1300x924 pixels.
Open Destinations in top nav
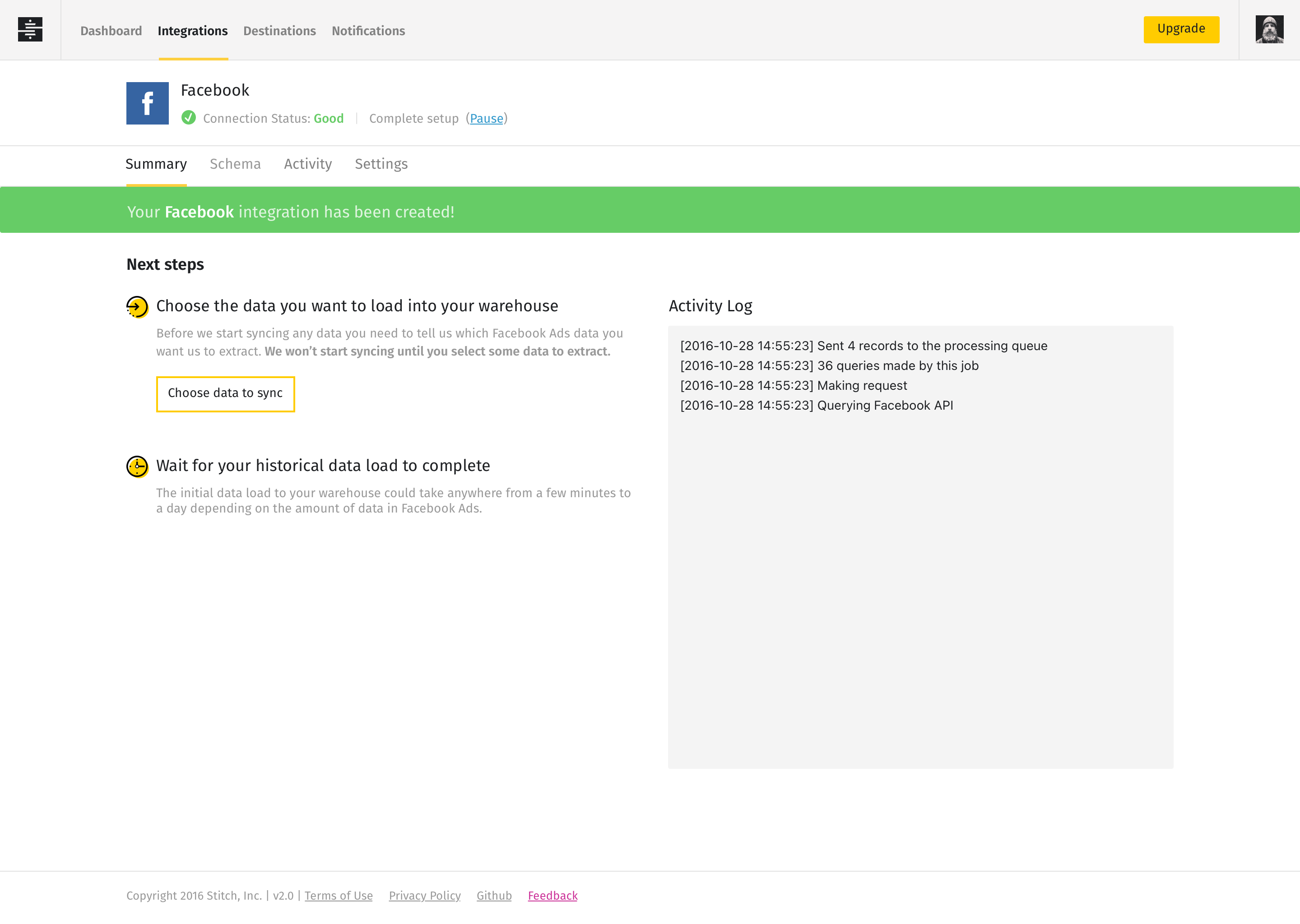pos(279,31)
